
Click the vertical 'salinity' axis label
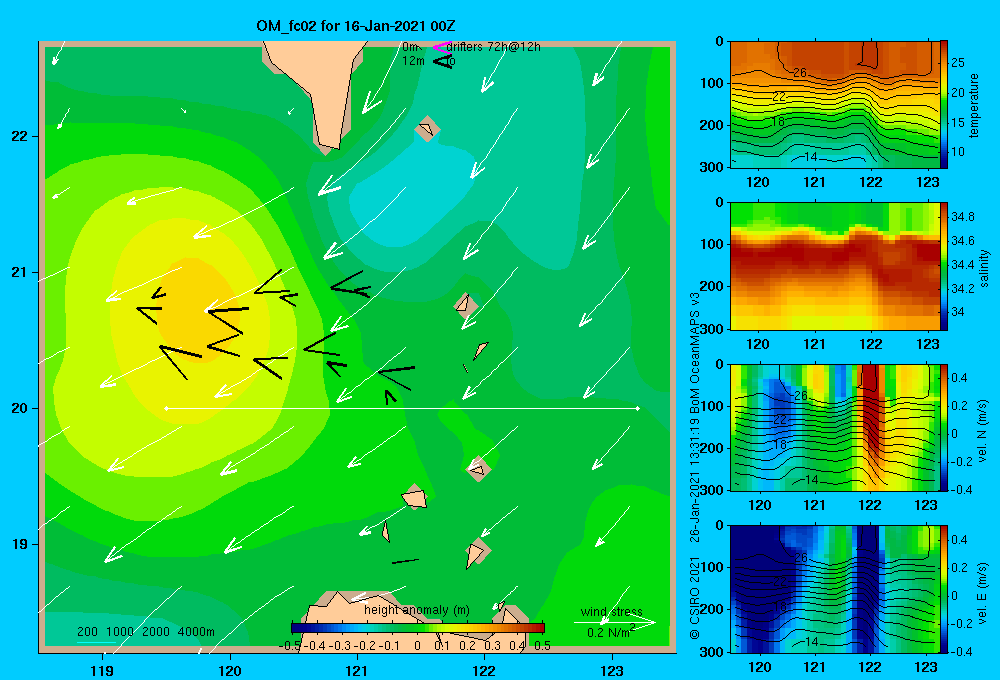984,268
